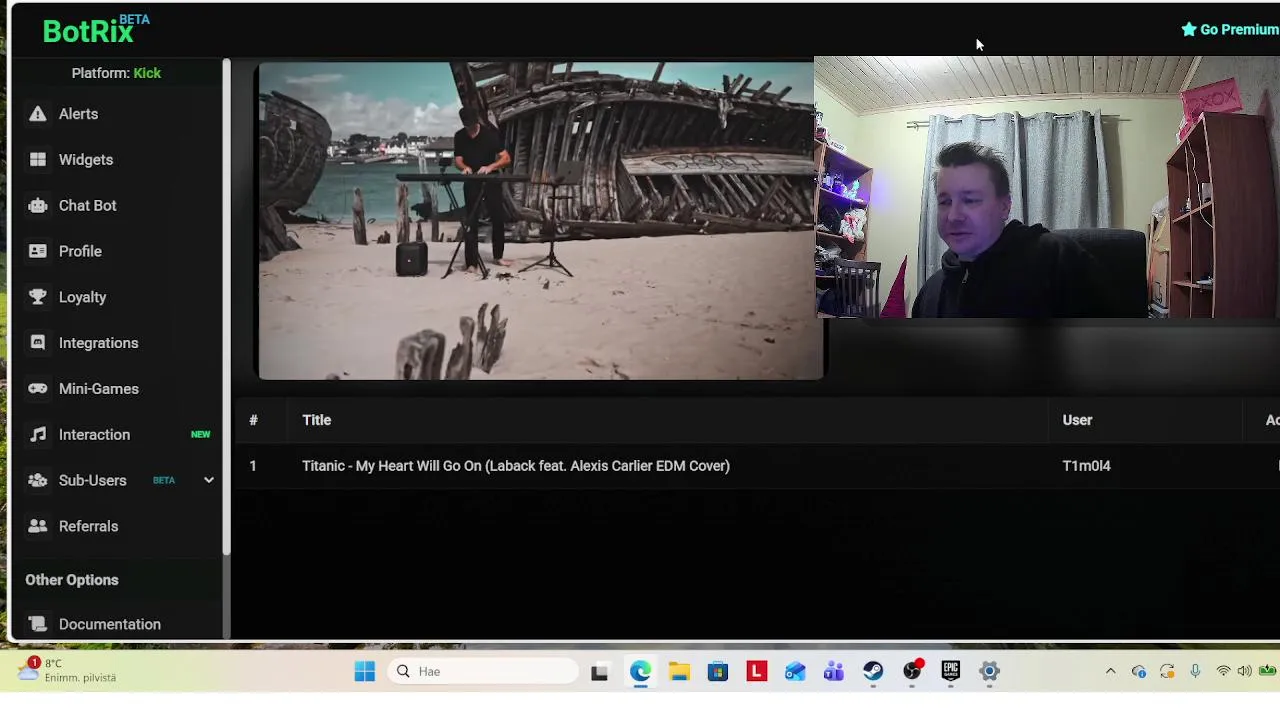
Task: Open Outlook from the taskbar
Action: (x=795, y=671)
